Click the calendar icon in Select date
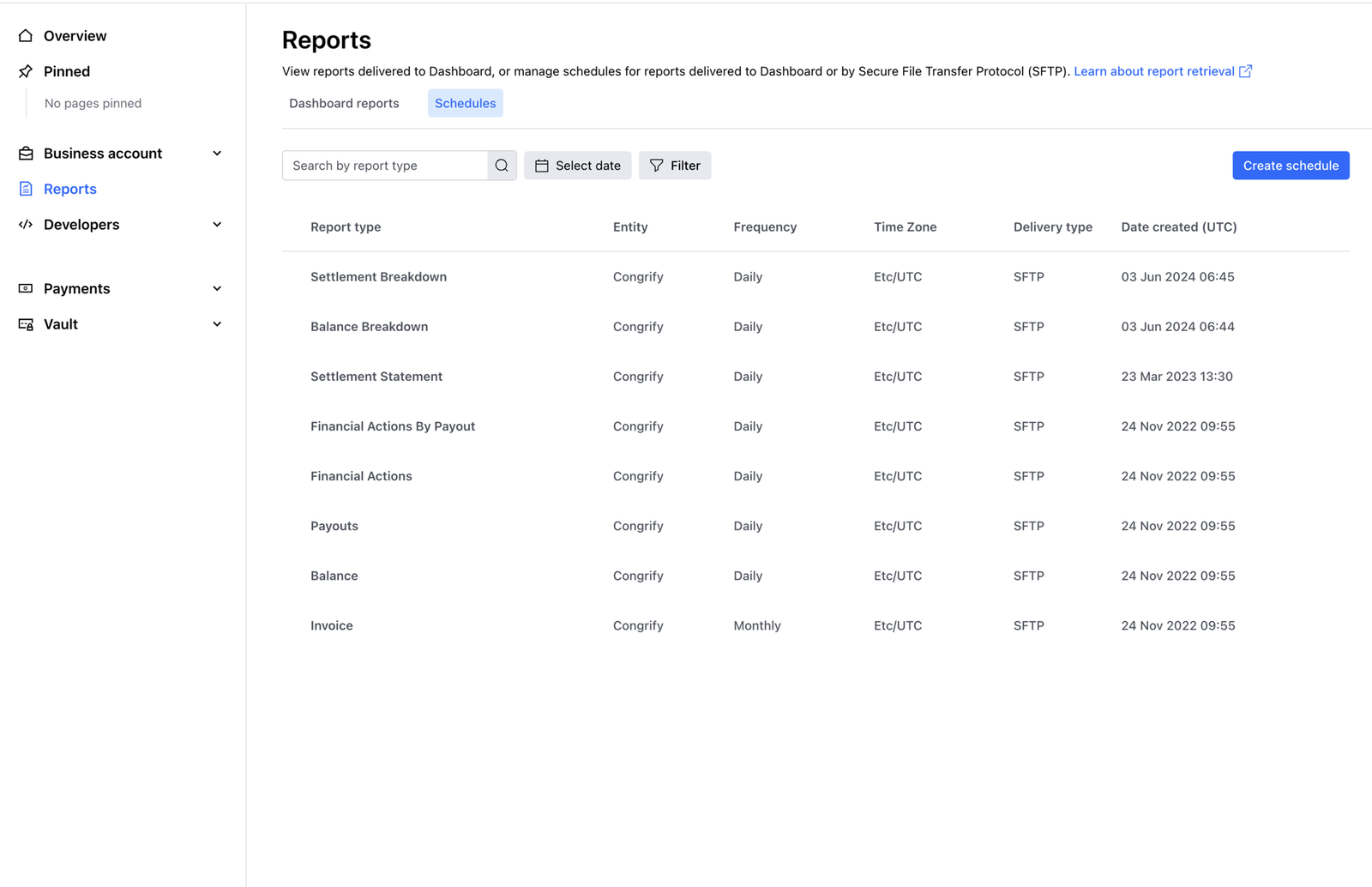Image resolution: width=1372 pixels, height=887 pixels. coord(542,166)
